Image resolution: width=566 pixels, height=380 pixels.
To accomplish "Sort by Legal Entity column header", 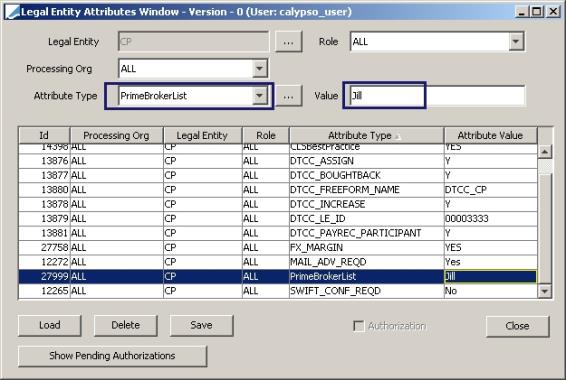I will [x=202, y=135].
